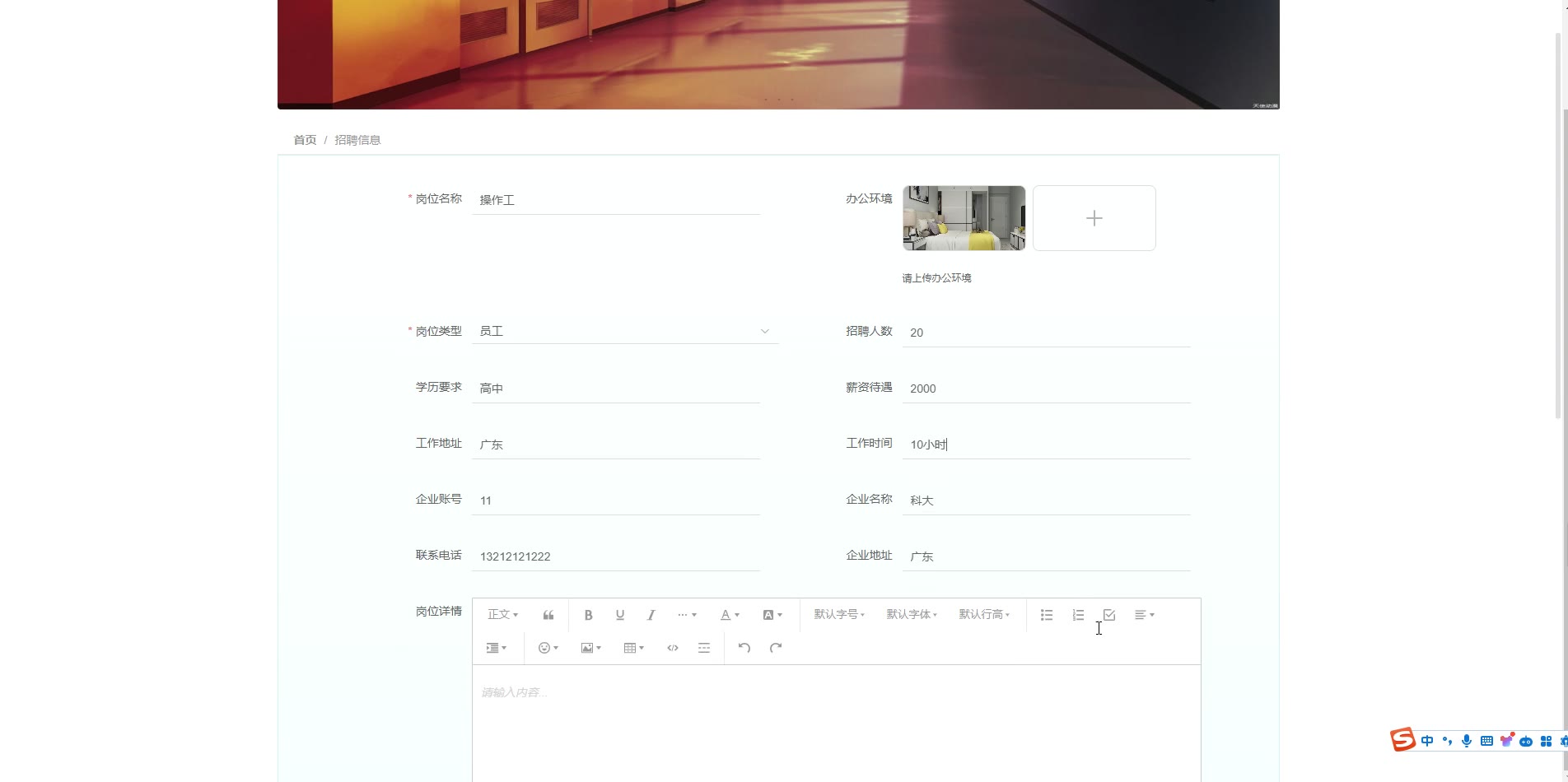
Task: Open the Sogou game controller icon
Action: [1526, 741]
